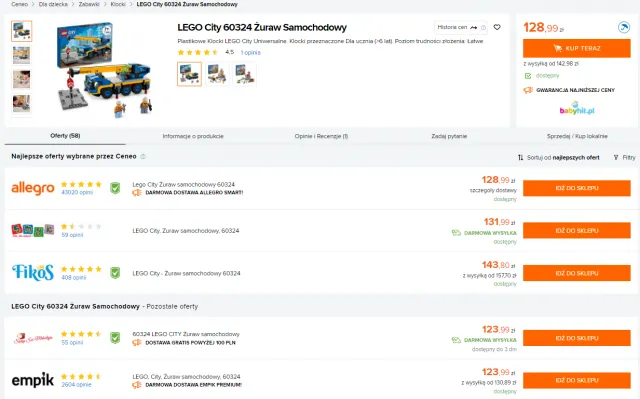The image size is (640, 399).
Task: Click the green trust shield for Fikos
Action: 115,273
